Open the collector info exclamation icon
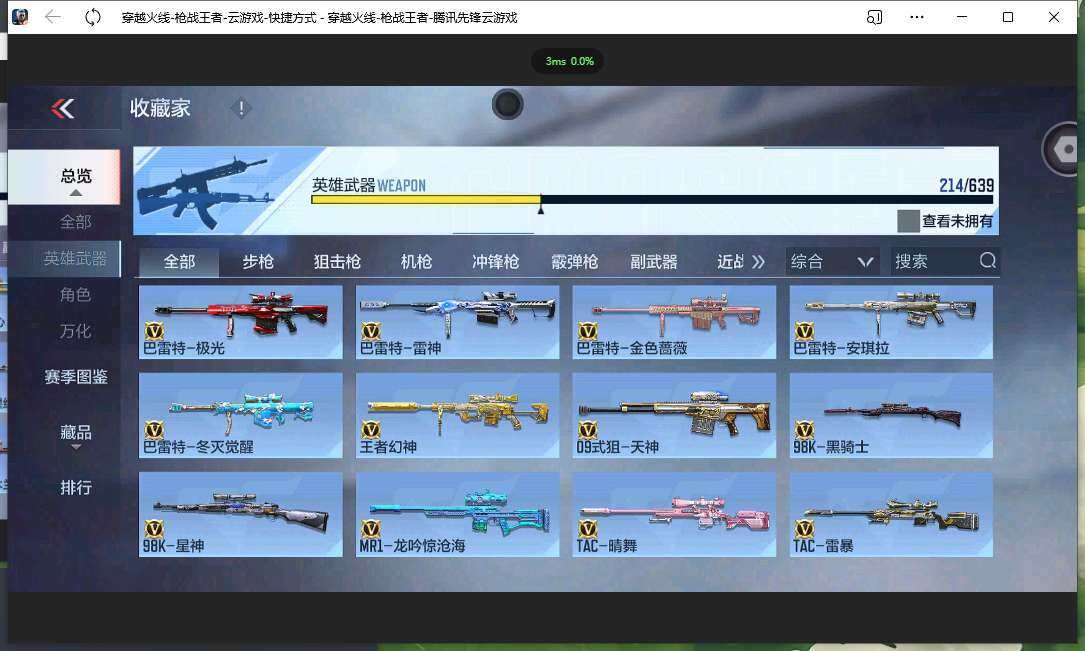The width and height of the screenshot is (1085, 651). (x=241, y=109)
